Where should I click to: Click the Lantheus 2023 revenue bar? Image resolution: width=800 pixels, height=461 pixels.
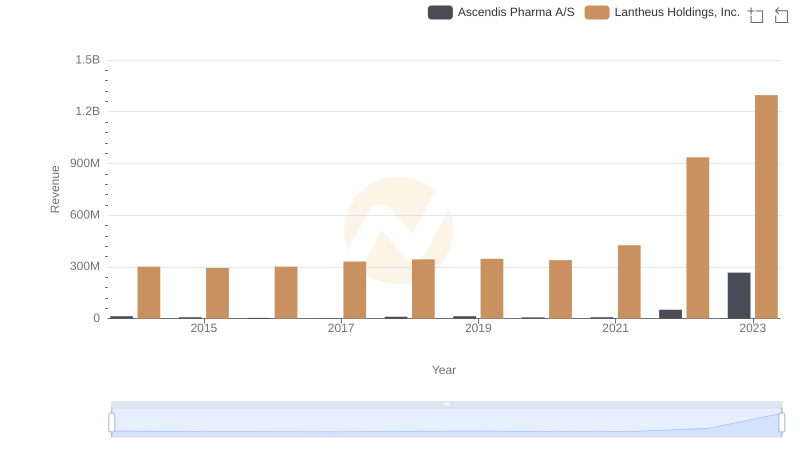766,207
